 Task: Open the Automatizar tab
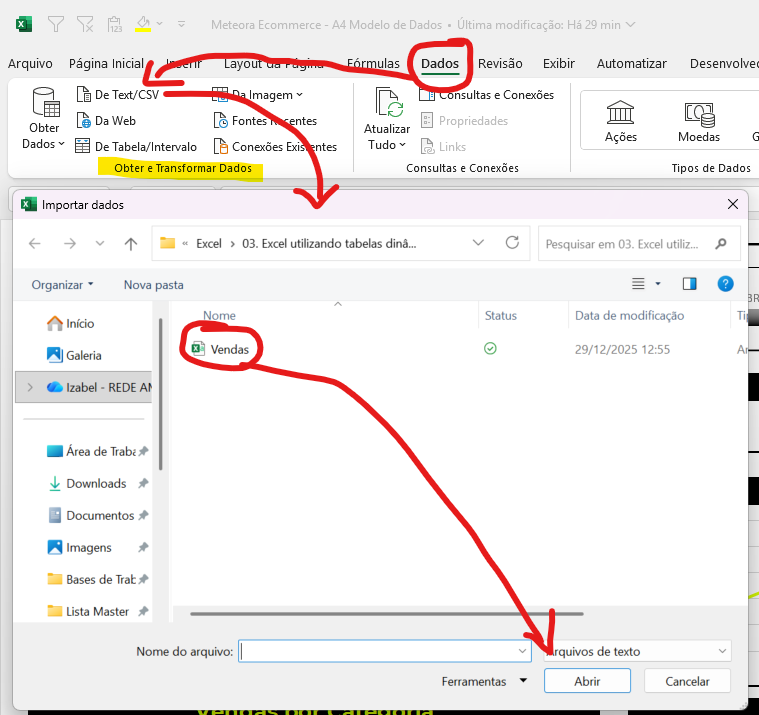point(631,63)
